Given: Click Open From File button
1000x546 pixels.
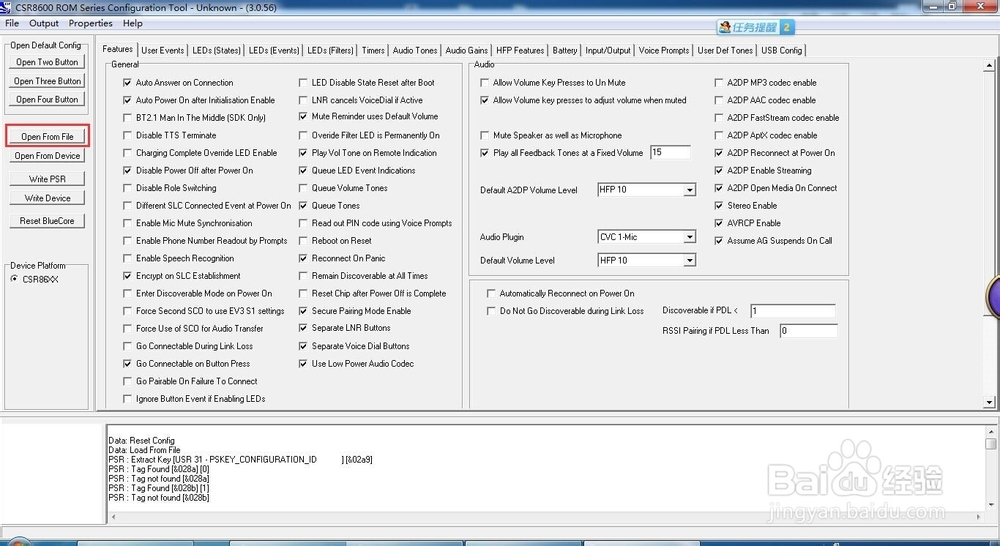Looking at the screenshot, I should point(47,136).
